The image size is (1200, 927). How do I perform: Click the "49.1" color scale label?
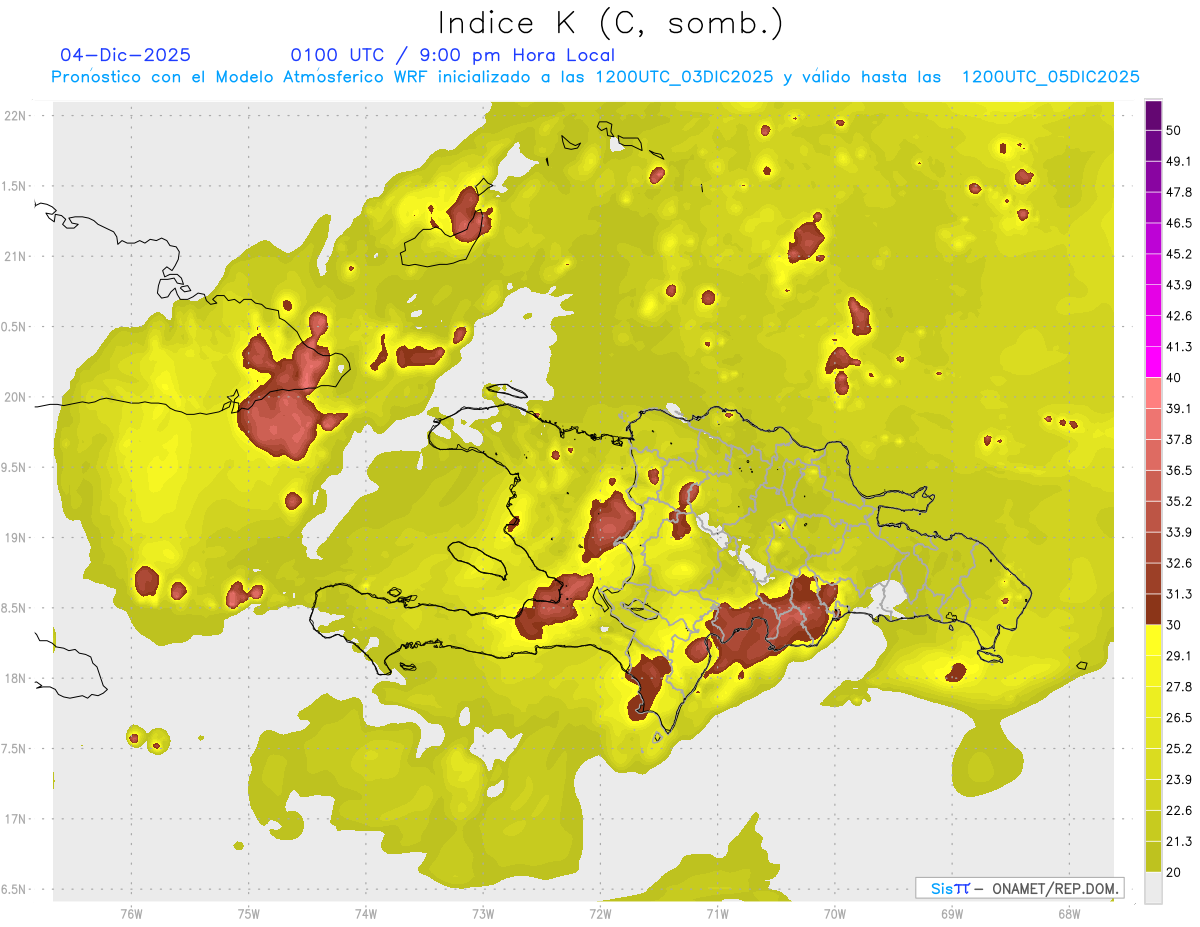click(x=1179, y=161)
